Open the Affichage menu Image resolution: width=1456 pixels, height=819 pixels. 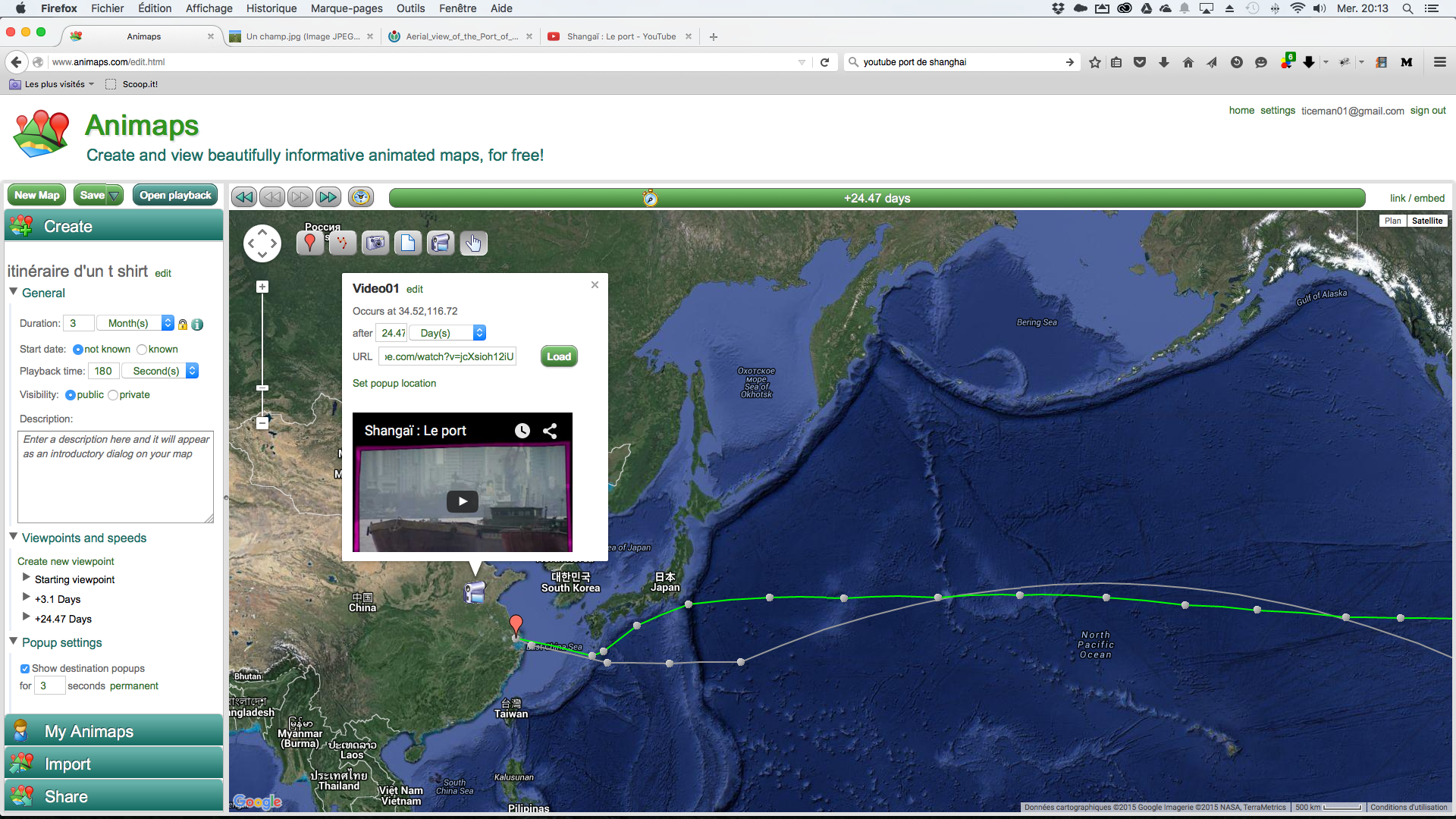[209, 8]
